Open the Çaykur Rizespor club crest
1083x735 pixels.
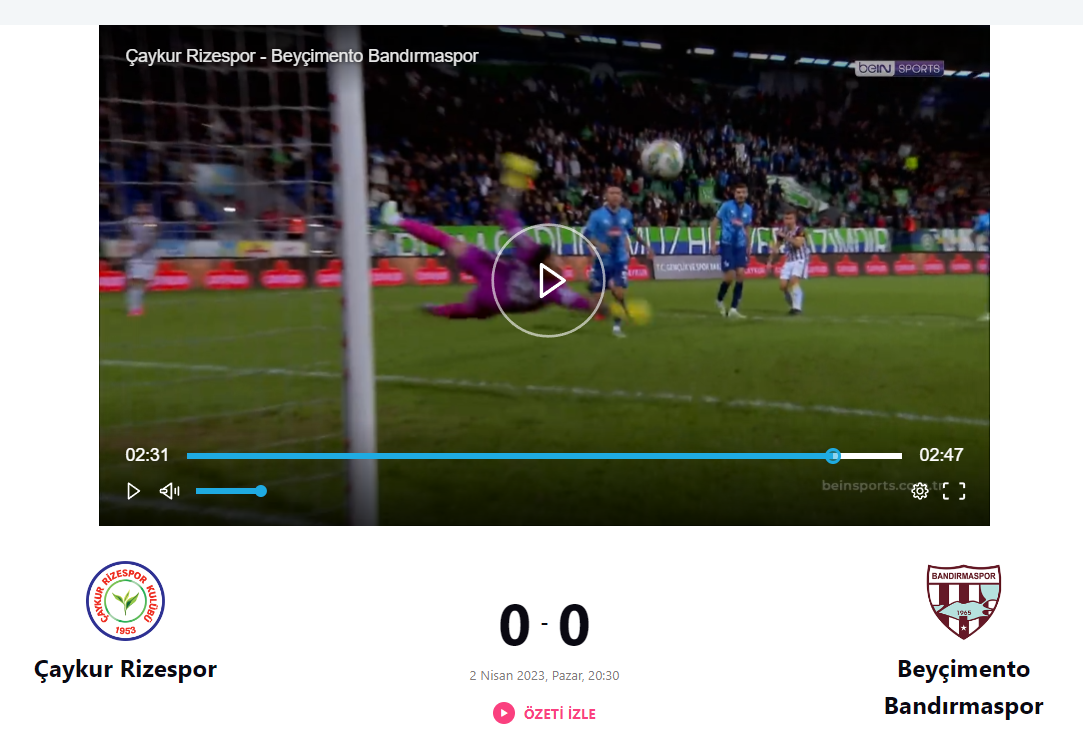tap(125, 601)
